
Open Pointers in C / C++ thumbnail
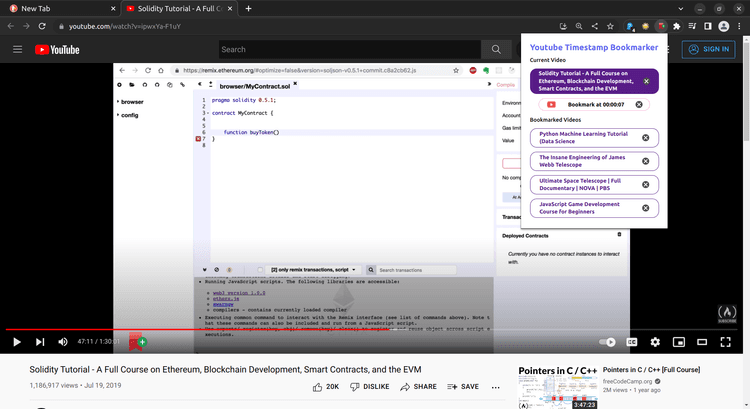(558, 387)
